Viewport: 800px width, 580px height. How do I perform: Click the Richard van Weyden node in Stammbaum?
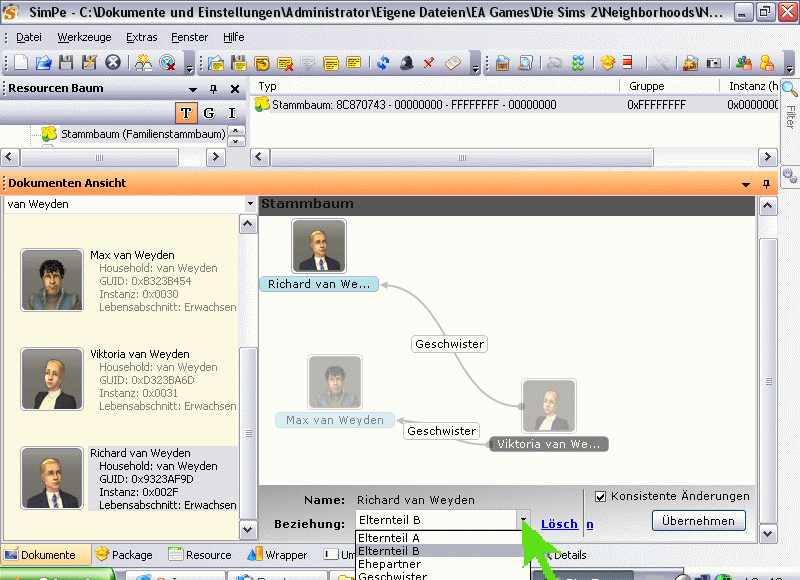pyautogui.click(x=319, y=284)
